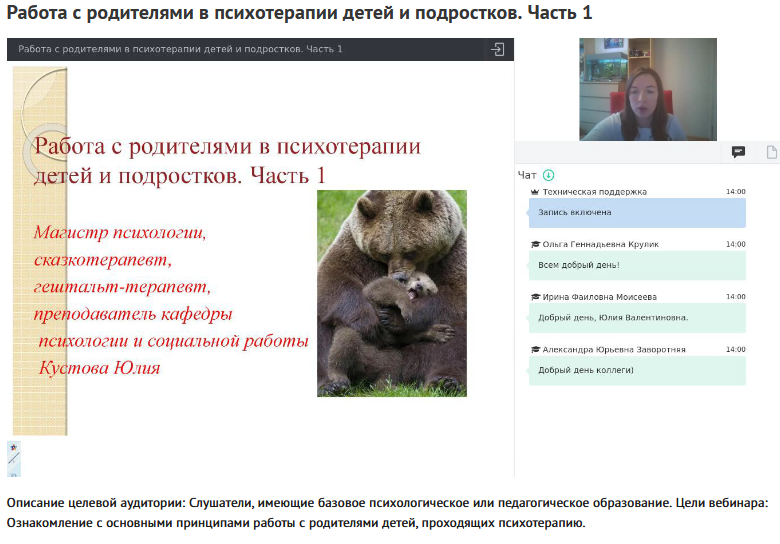This screenshot has width=780, height=544.
Task: Click the presentation title in dark header bar
Action: (180, 49)
